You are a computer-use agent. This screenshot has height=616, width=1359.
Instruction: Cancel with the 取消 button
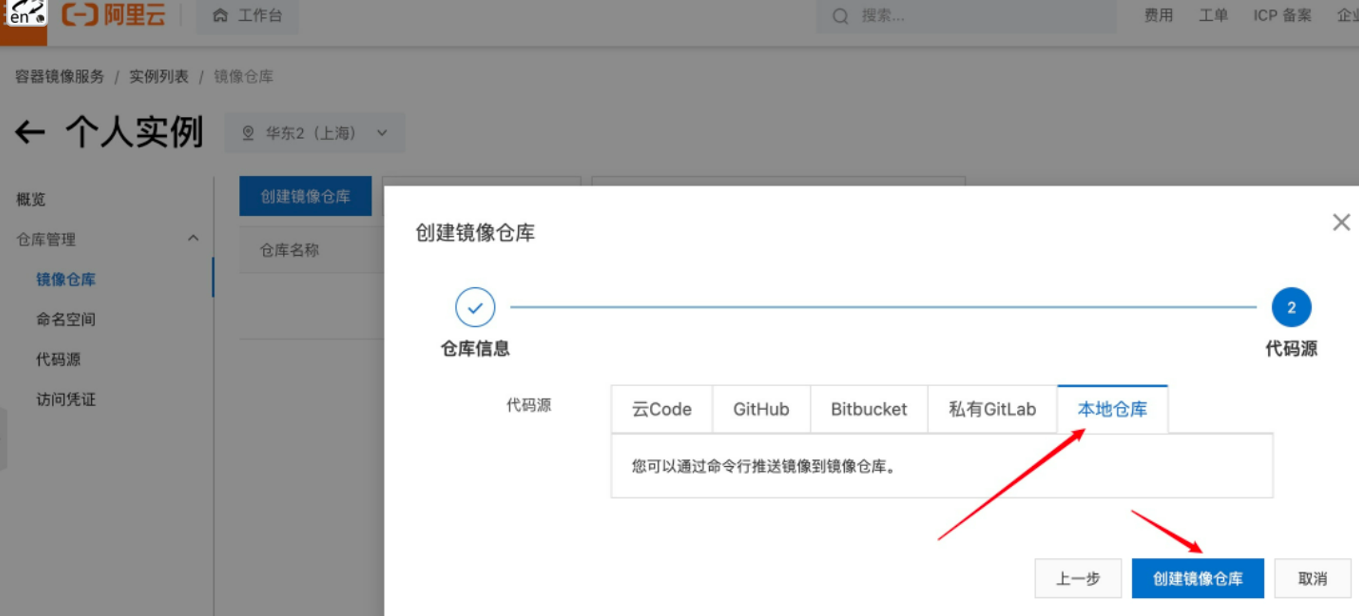pos(1312,578)
